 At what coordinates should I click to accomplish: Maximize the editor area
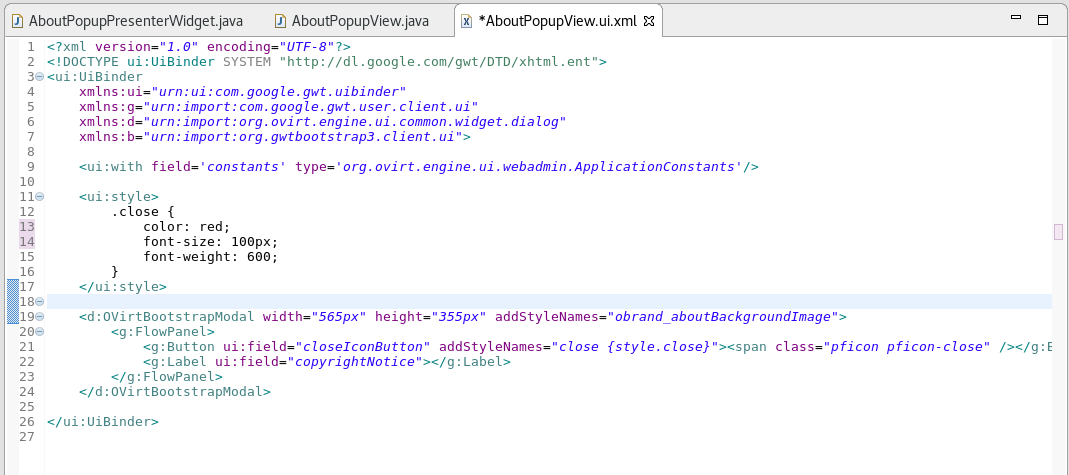[1042, 20]
